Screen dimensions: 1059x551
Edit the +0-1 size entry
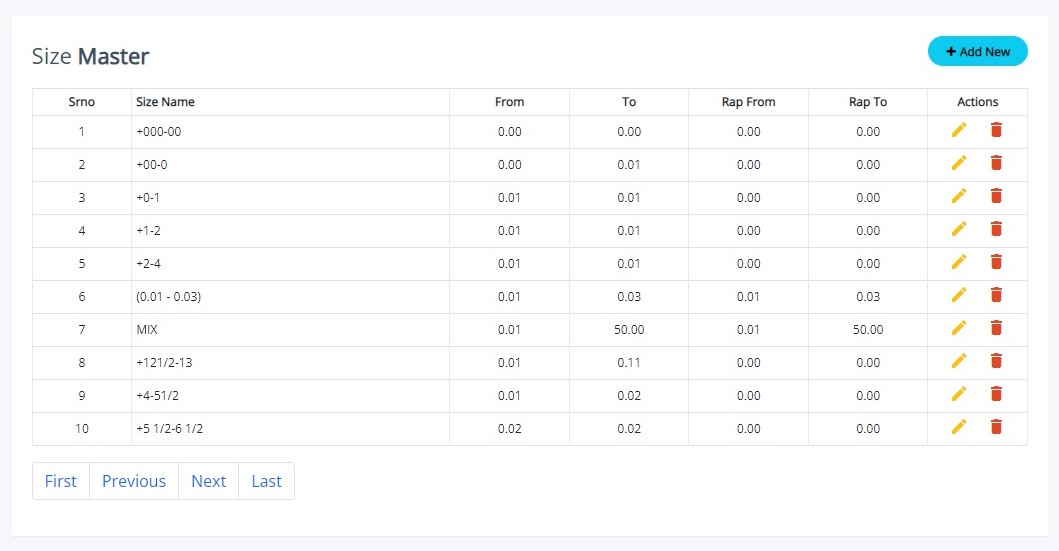click(x=959, y=196)
